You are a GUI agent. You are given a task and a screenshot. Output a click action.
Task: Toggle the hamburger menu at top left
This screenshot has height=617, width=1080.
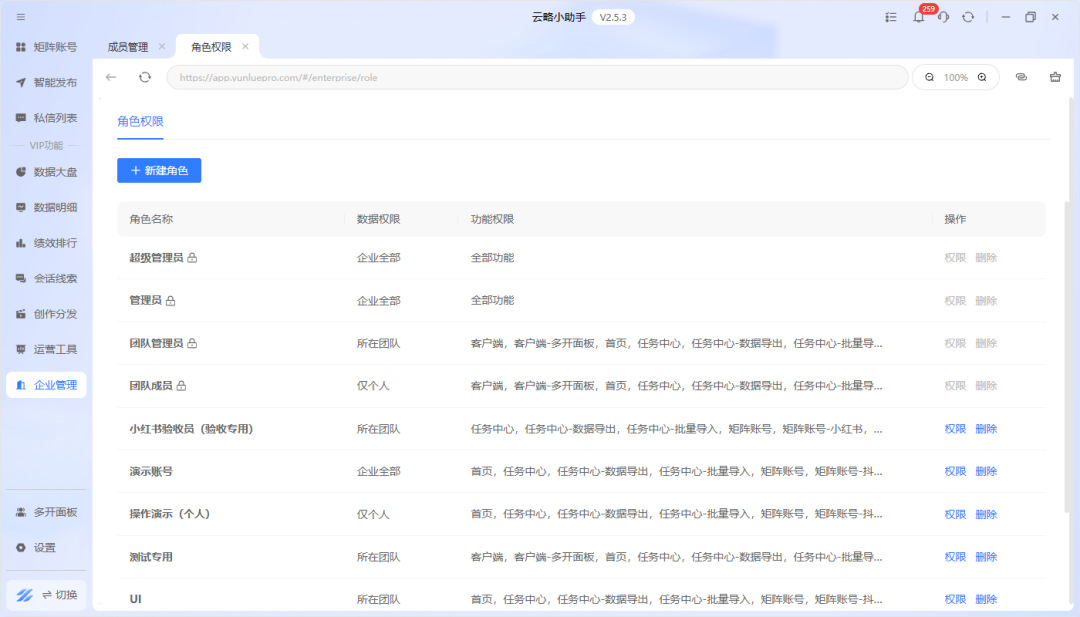[x=21, y=17]
